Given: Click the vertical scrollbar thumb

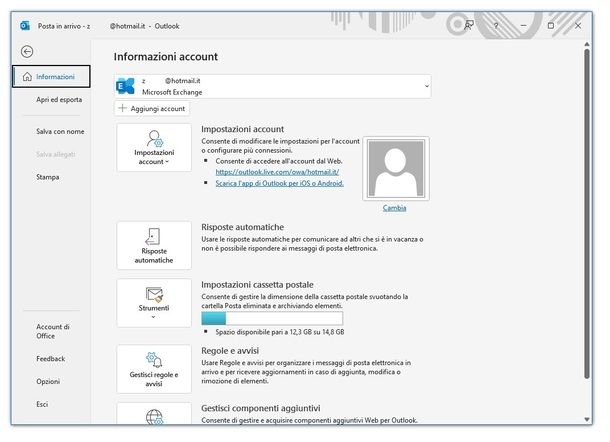Looking at the screenshot, I should coord(587,213).
